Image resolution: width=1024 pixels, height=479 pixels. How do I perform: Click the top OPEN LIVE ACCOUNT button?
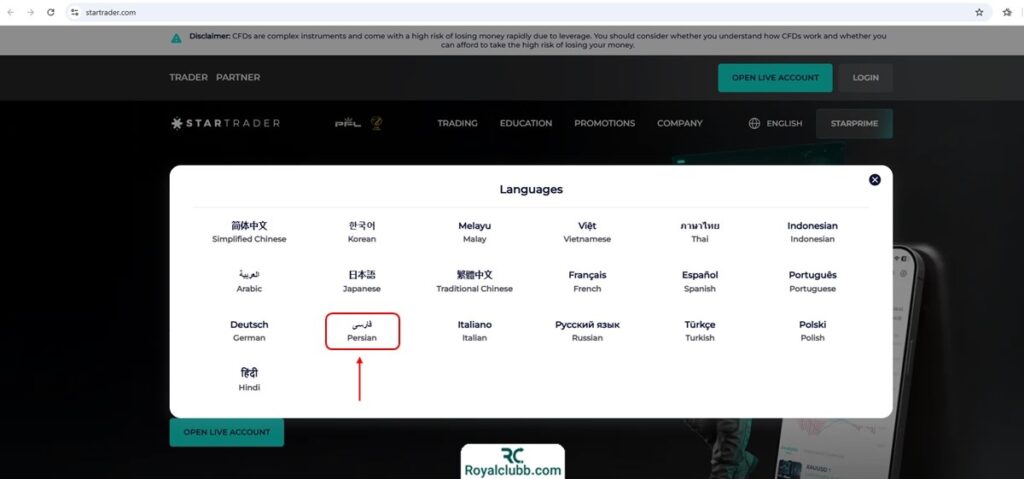pos(775,78)
